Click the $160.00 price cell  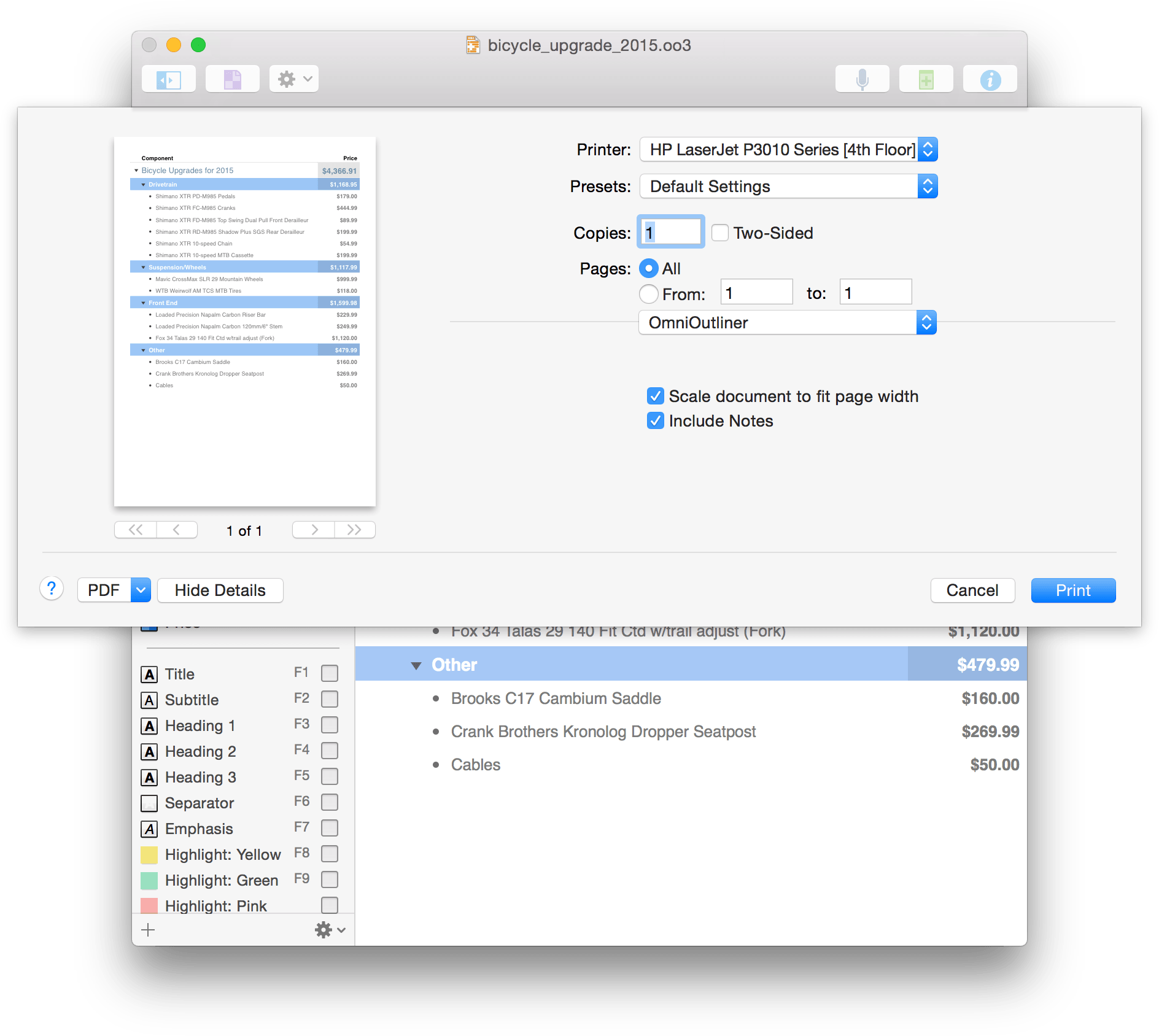(x=990, y=698)
